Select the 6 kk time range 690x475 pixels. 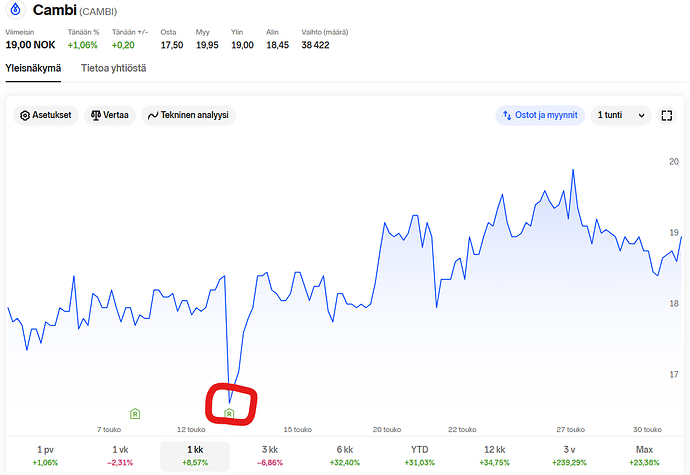pos(345,456)
